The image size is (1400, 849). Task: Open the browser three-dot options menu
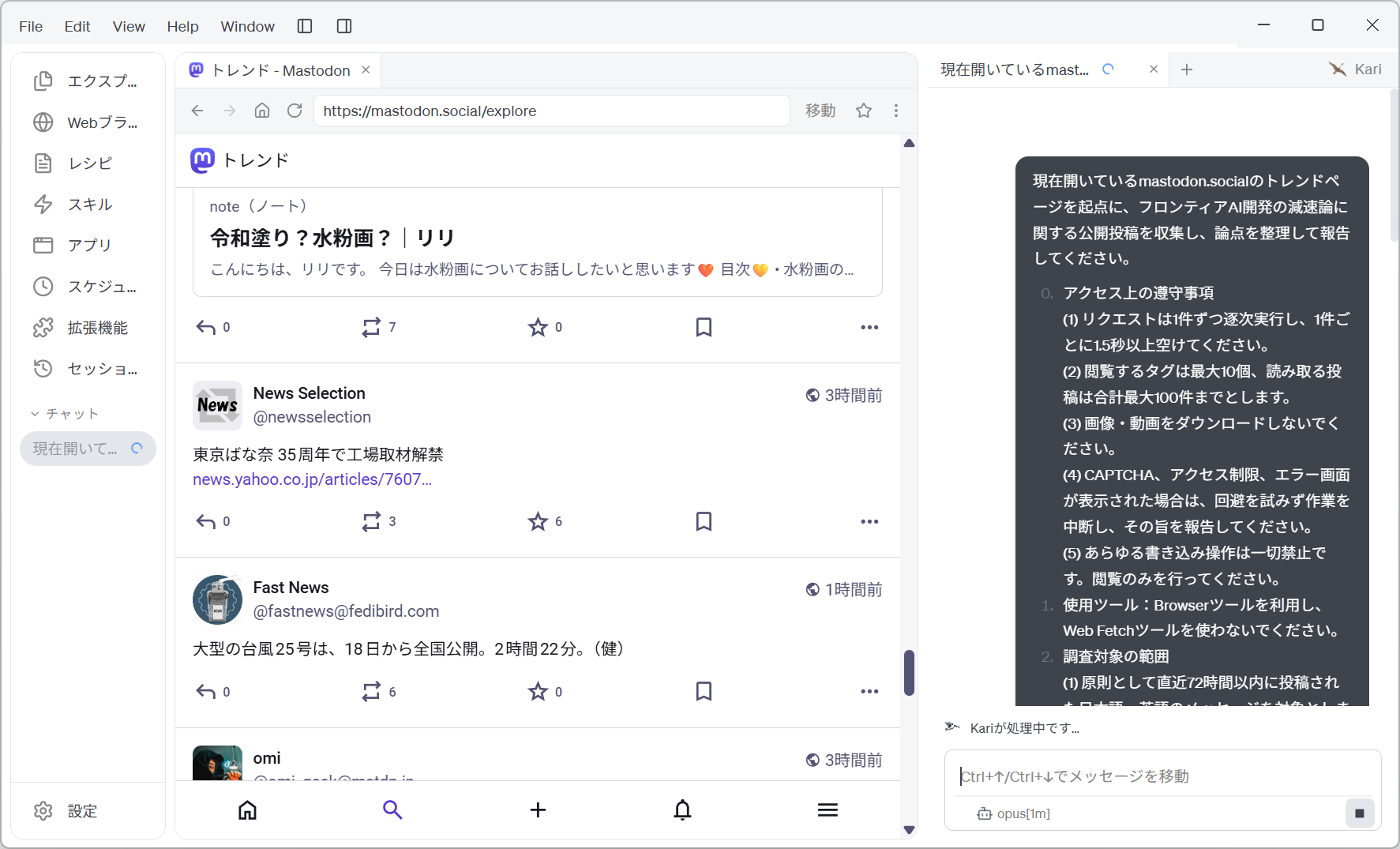click(x=896, y=111)
